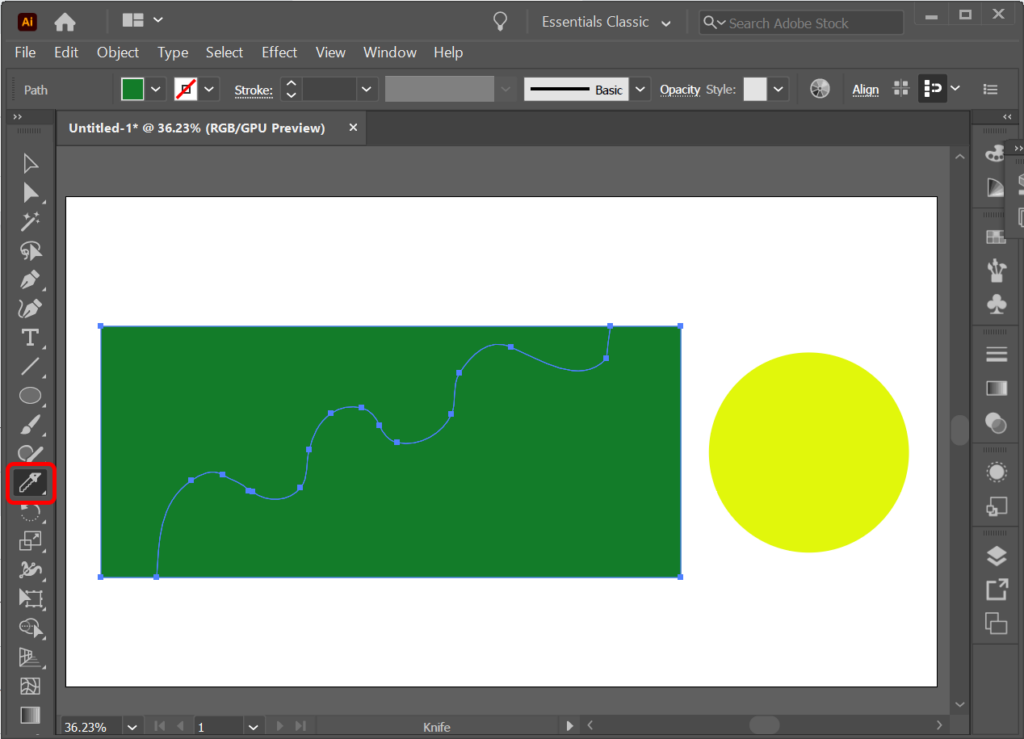Image resolution: width=1024 pixels, height=739 pixels.
Task: Open the Gradient panel
Action: (996, 386)
